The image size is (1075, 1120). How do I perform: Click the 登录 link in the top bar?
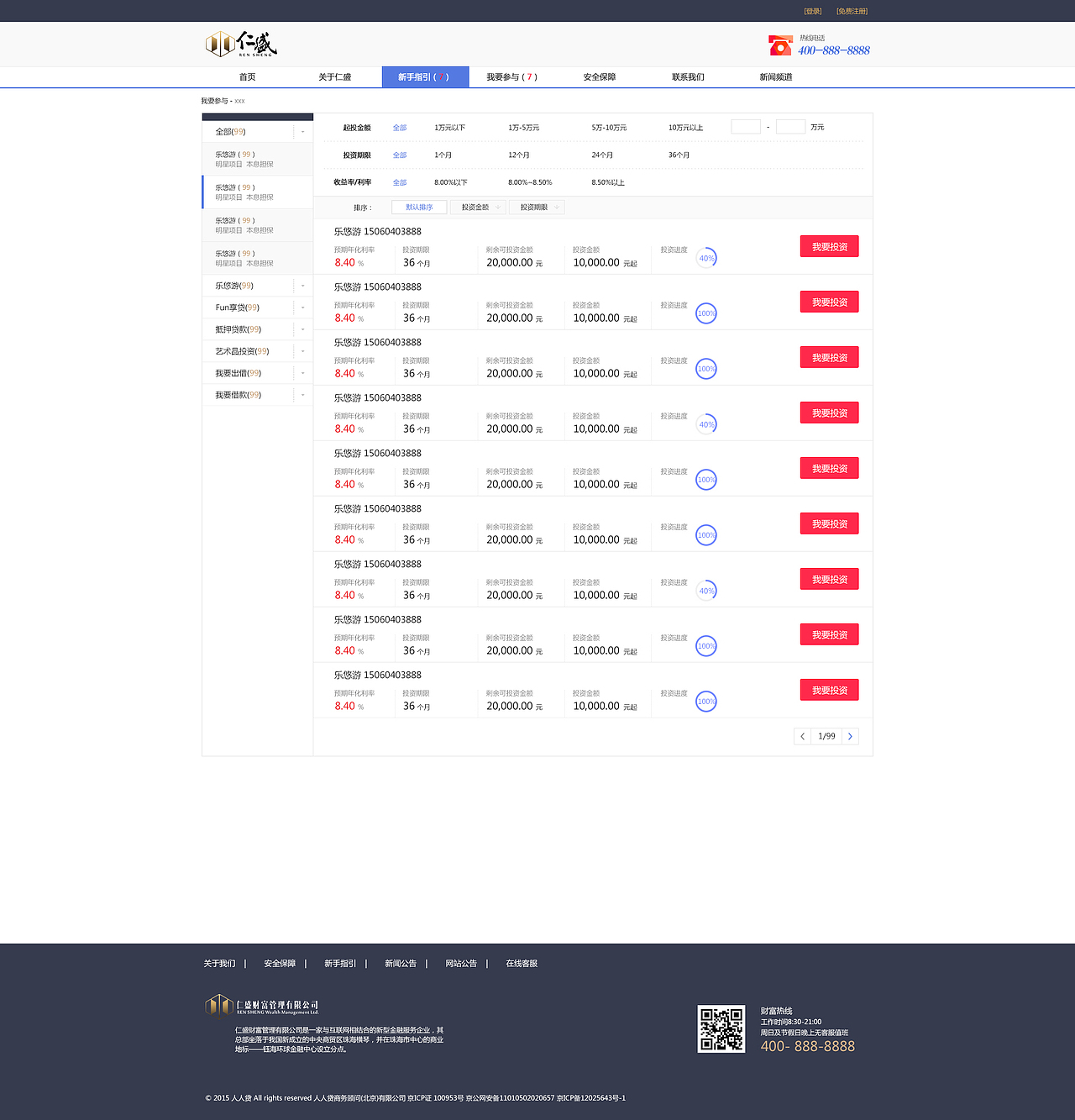(x=813, y=11)
